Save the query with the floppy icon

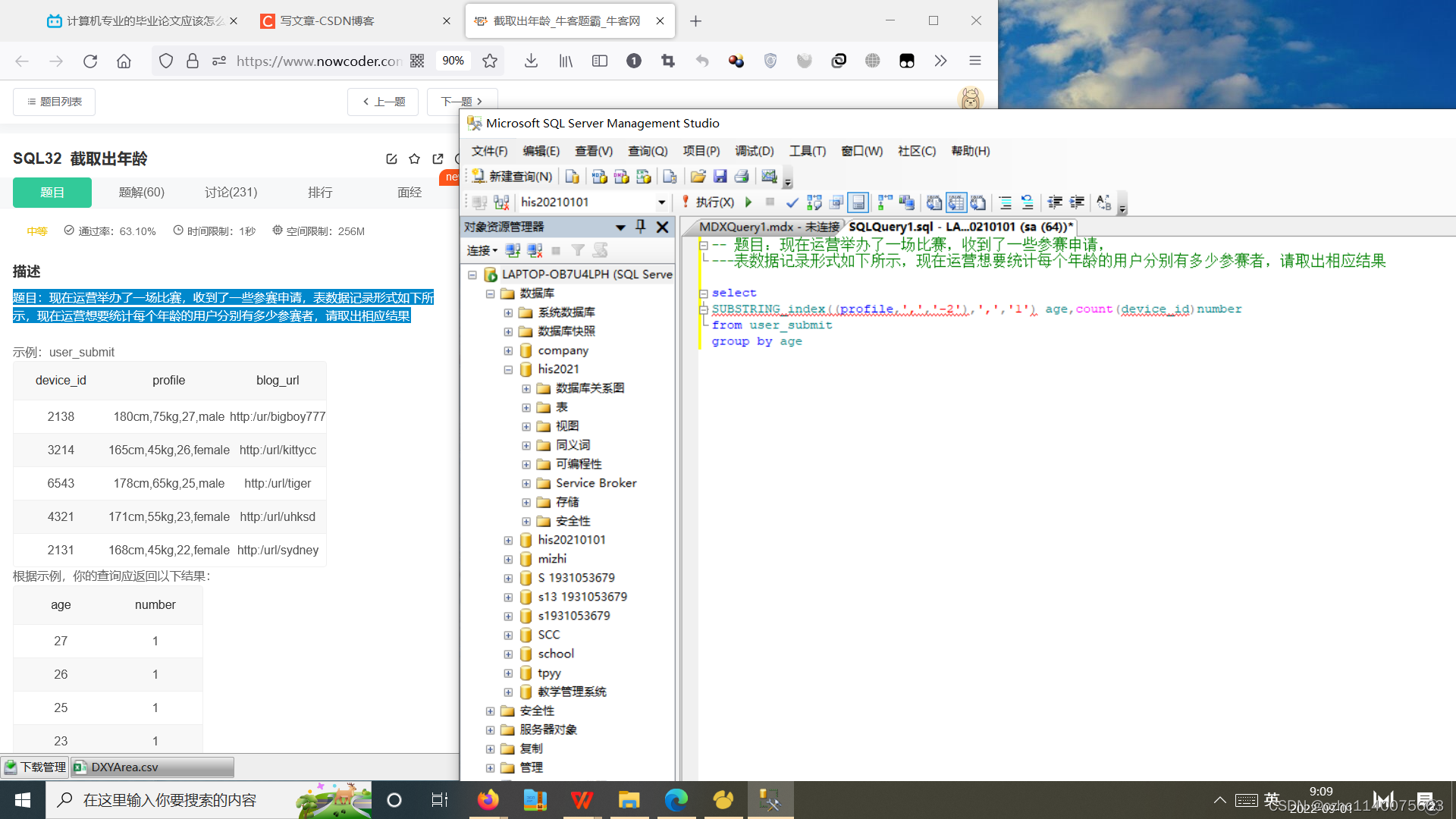(x=720, y=177)
